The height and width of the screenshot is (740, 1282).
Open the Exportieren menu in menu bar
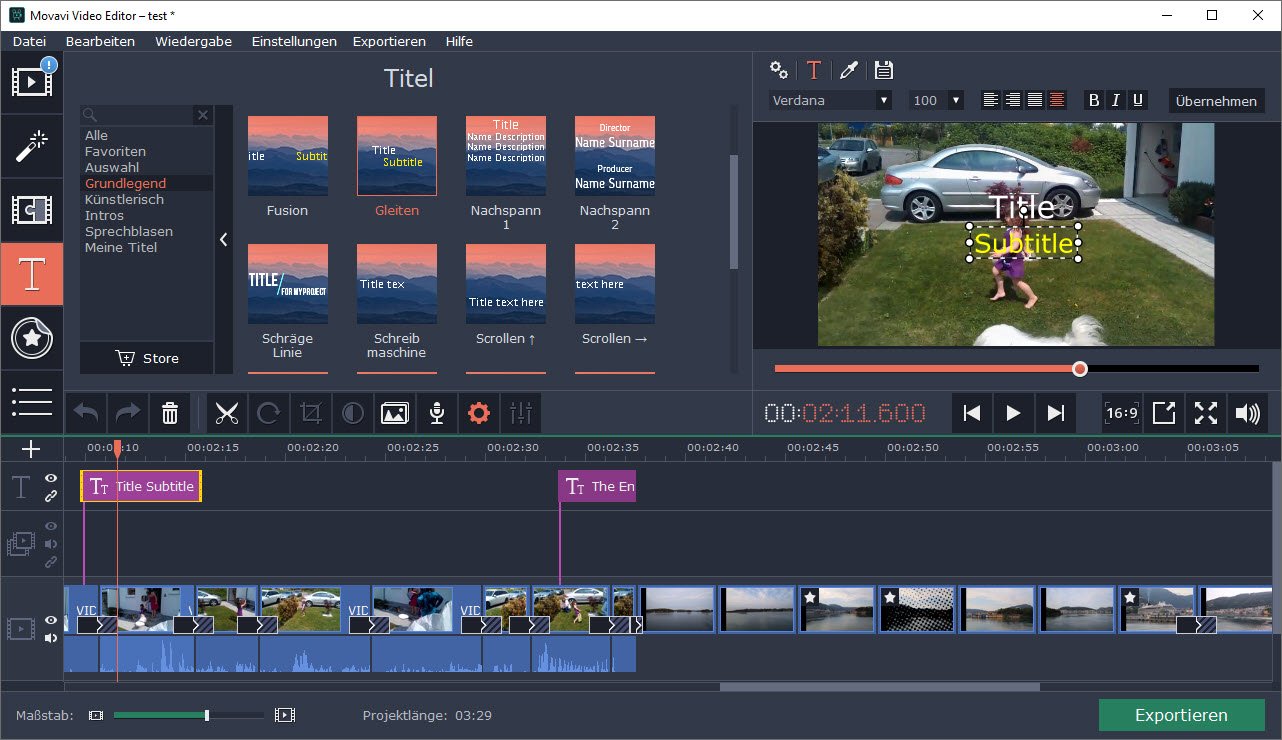click(389, 41)
